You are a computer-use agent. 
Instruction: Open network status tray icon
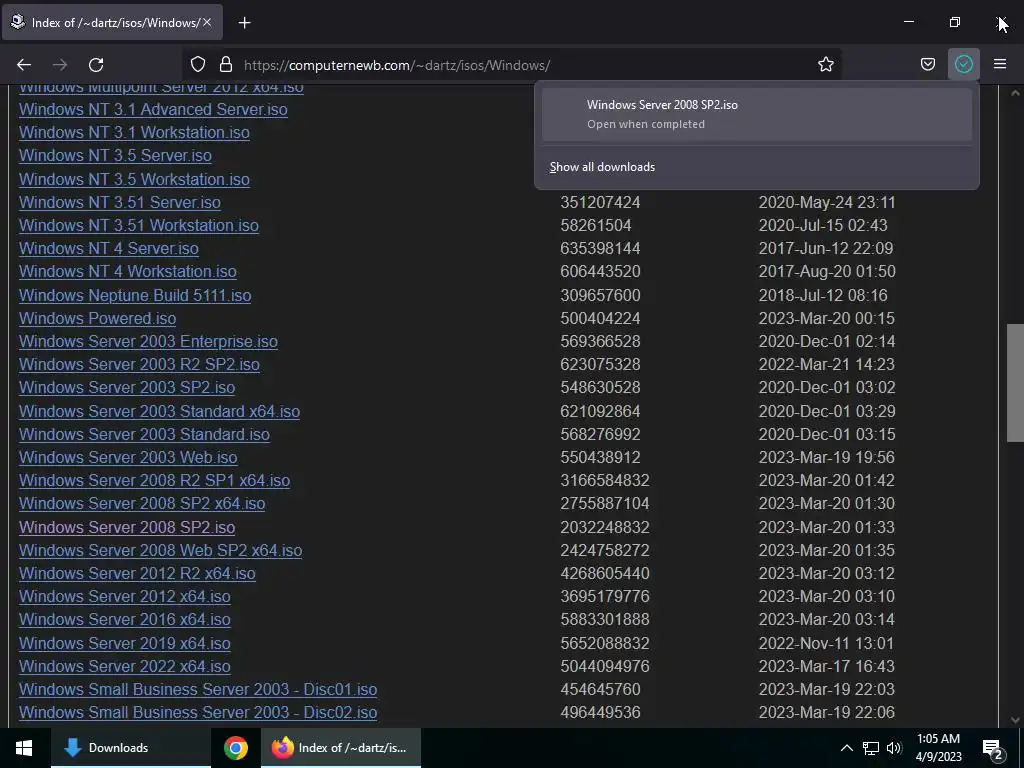coord(871,748)
